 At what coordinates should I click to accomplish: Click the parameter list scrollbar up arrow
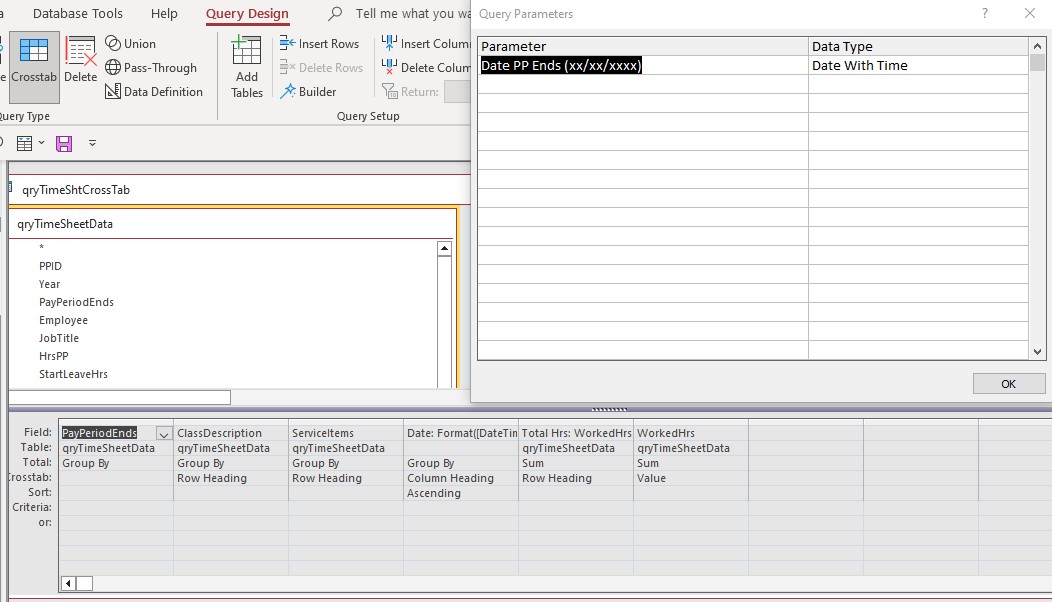coord(1037,44)
